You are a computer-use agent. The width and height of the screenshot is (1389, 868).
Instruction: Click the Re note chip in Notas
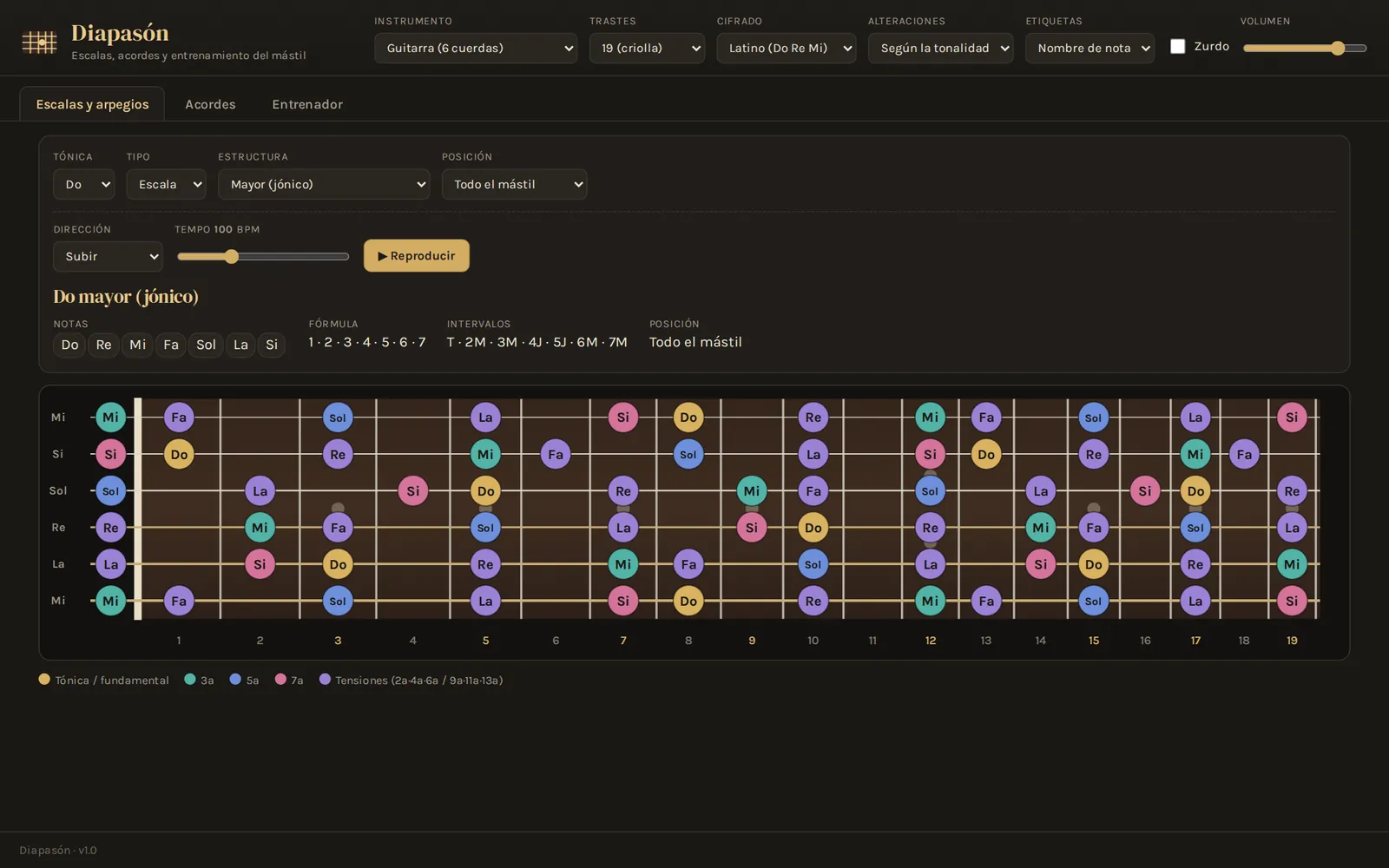103,345
